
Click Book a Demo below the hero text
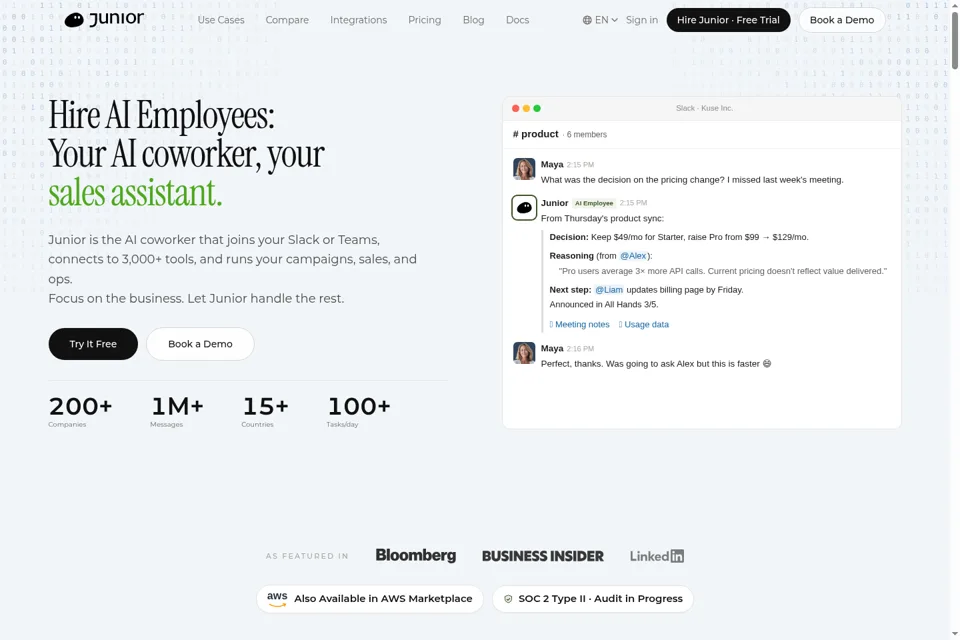[x=200, y=344]
